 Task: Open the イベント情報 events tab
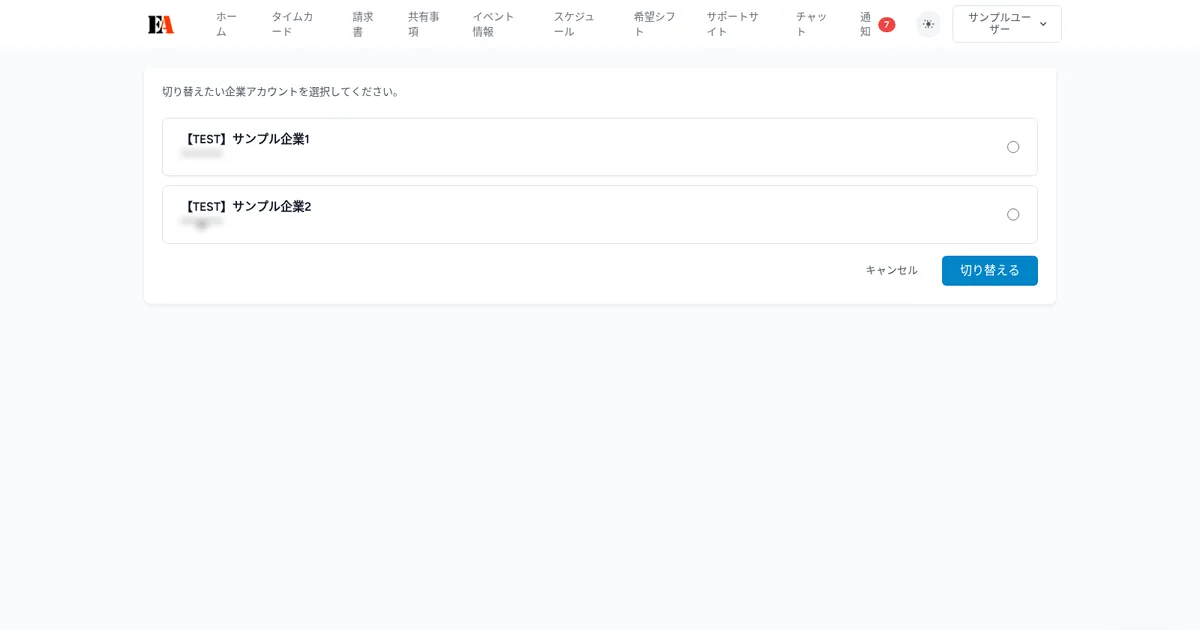pos(492,24)
